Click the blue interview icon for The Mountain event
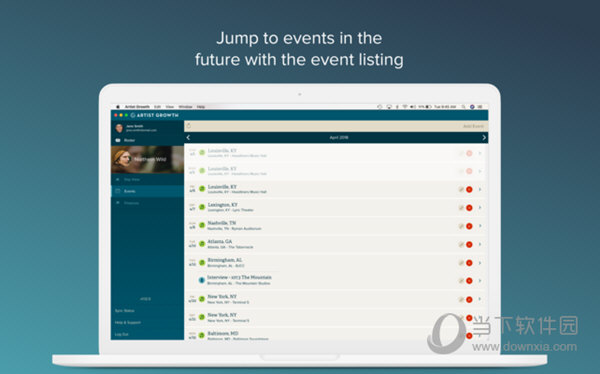This screenshot has height=374, width=600. click(202, 280)
